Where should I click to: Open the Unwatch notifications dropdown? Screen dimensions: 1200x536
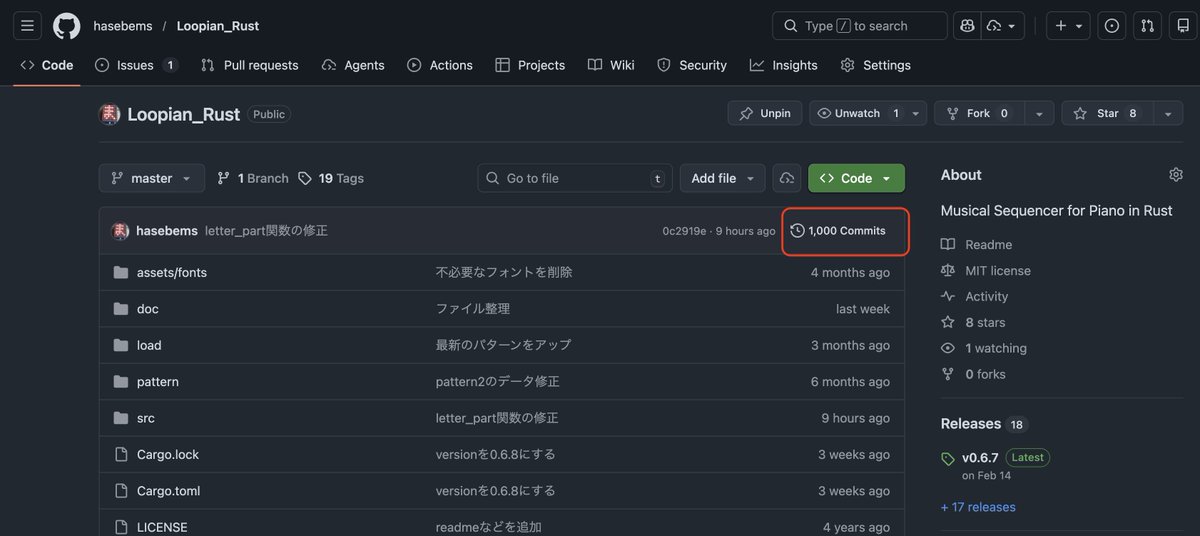pos(868,114)
